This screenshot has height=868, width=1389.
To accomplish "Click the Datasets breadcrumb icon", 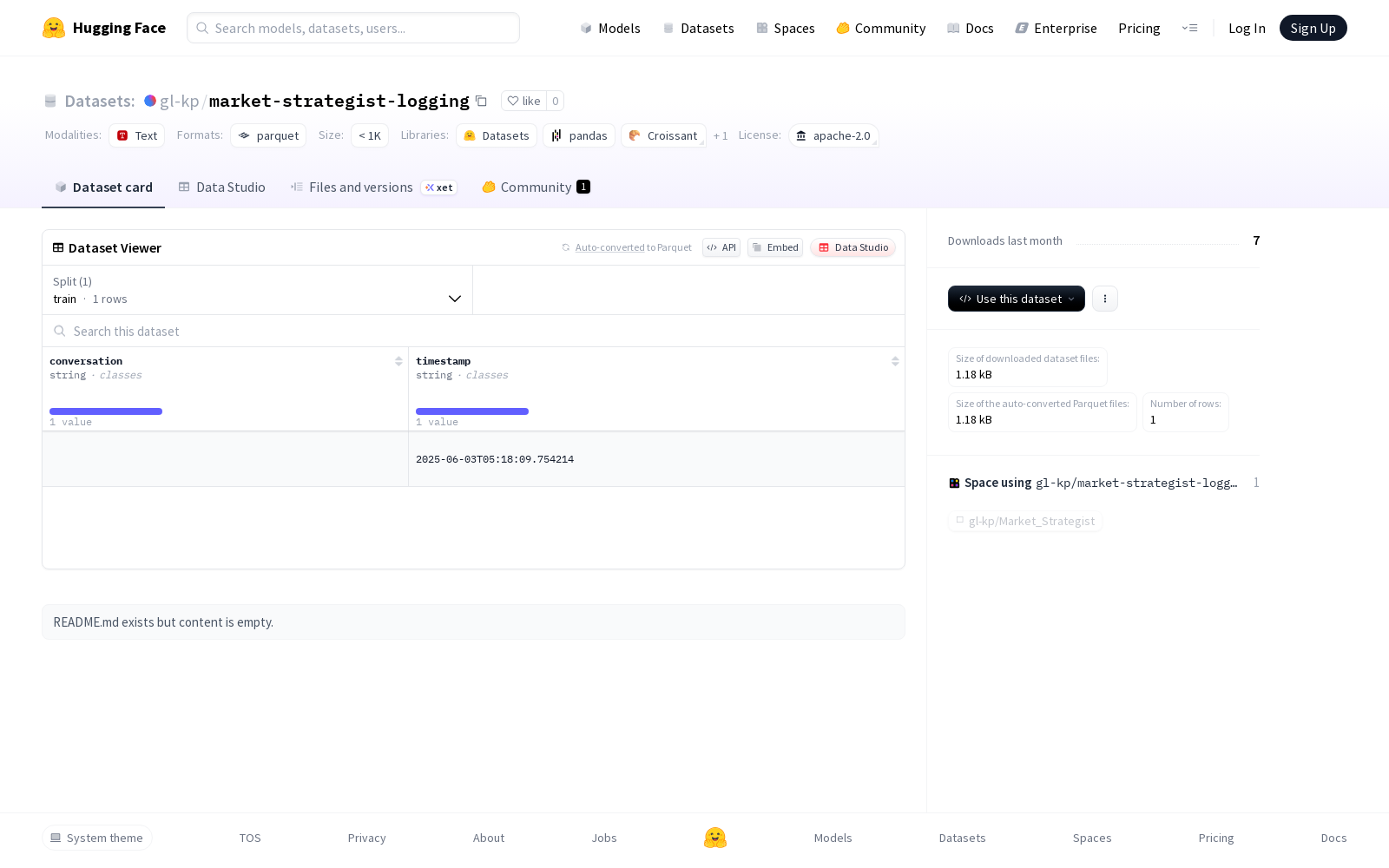I will tap(50, 101).
